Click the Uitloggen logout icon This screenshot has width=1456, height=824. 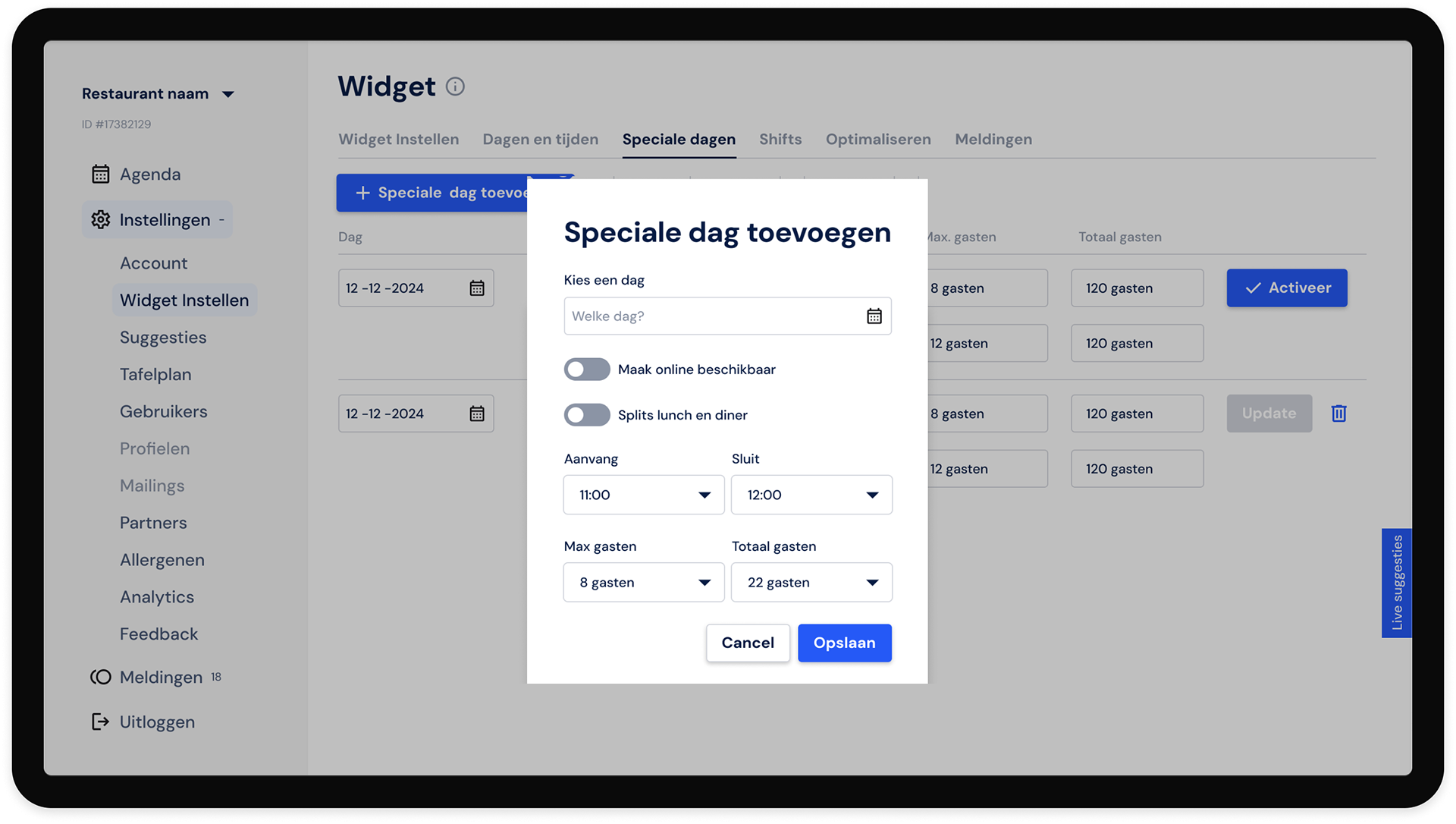[x=100, y=722]
